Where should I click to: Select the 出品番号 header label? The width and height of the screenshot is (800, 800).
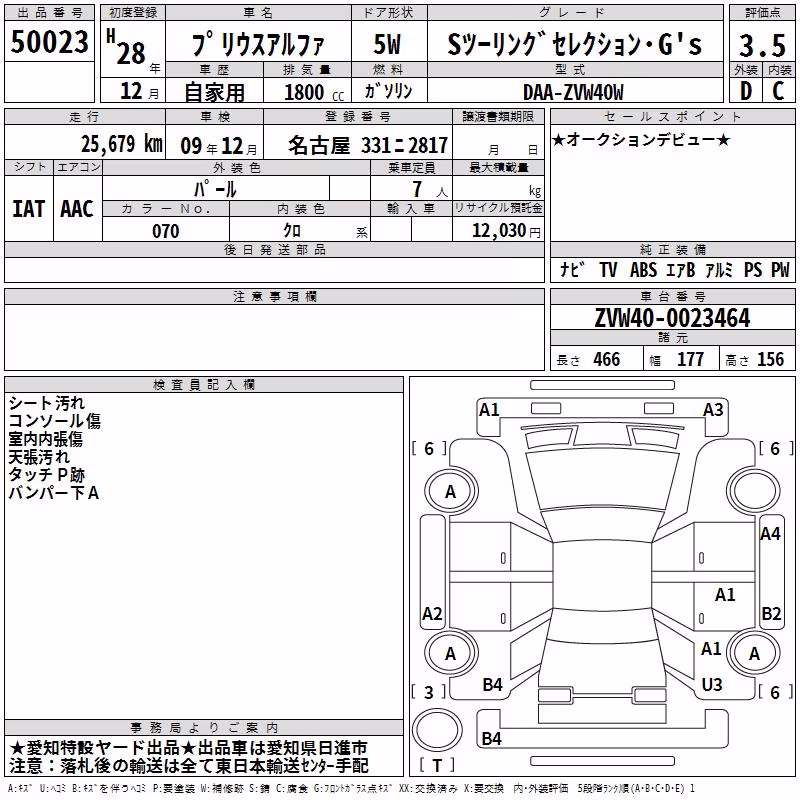click(x=49, y=13)
